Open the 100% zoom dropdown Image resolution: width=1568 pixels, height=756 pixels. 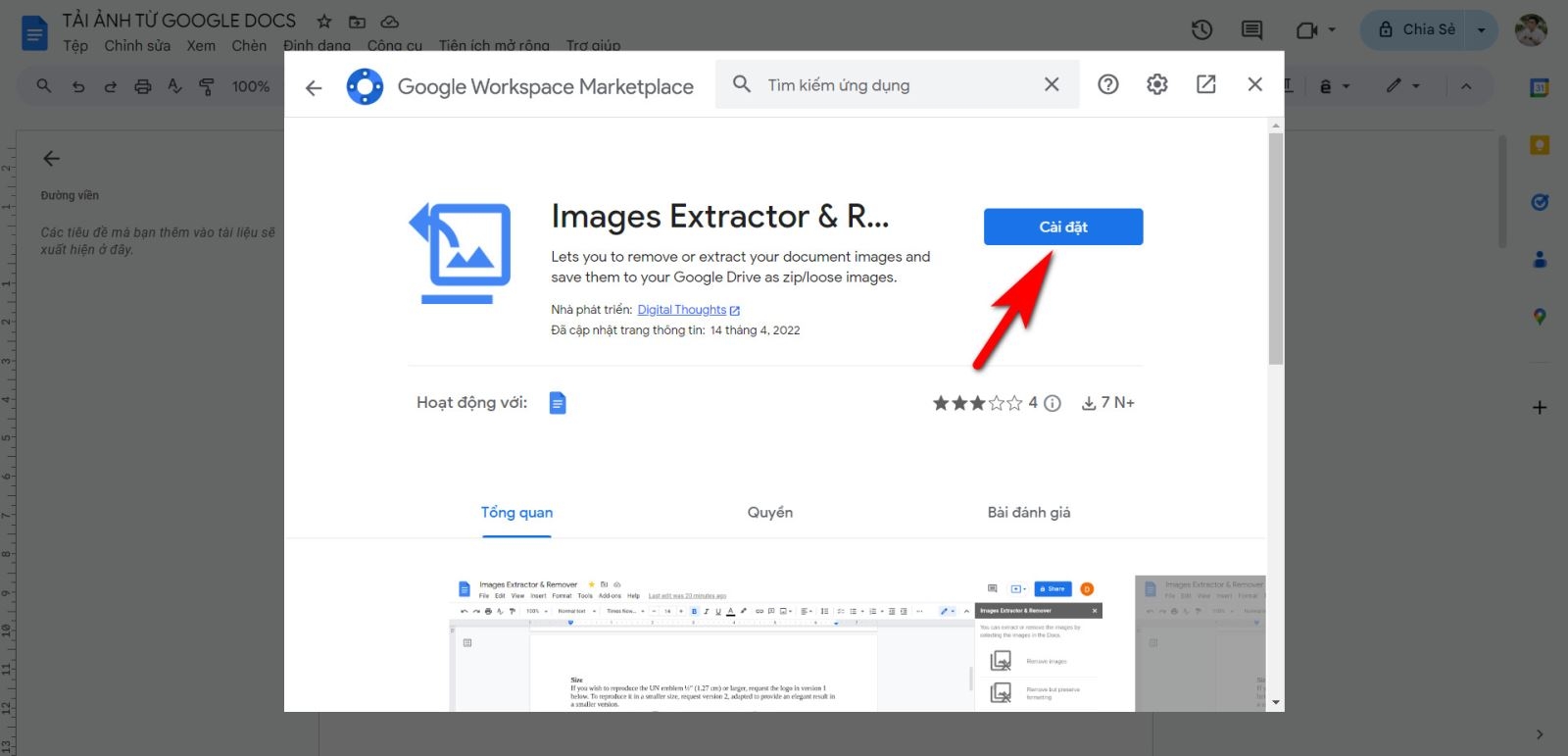(x=251, y=86)
